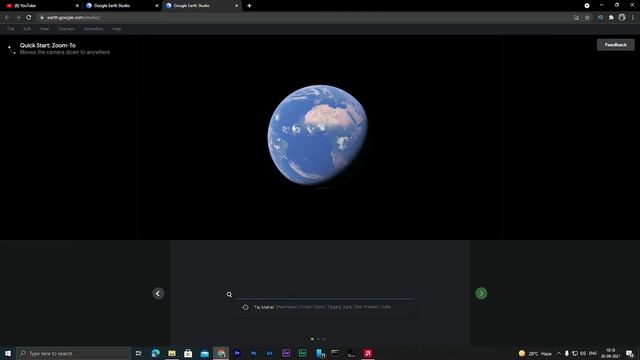Open the red AMD icon on the taskbar

tap(368, 353)
